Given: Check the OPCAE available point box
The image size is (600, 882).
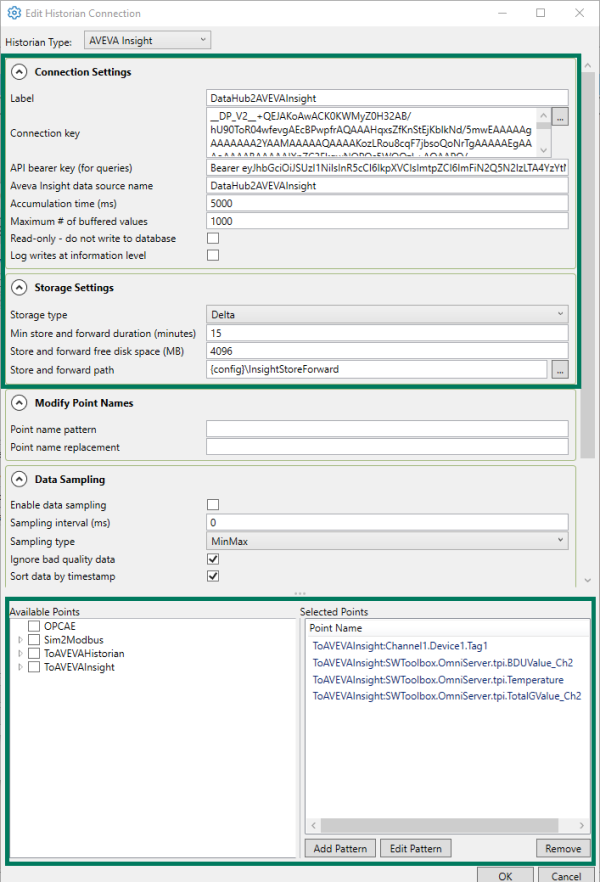Looking at the screenshot, I should [34, 625].
